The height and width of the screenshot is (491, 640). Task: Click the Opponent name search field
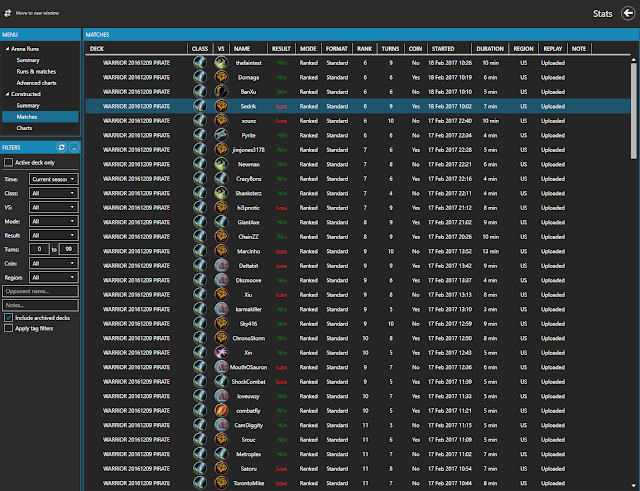(x=40, y=291)
